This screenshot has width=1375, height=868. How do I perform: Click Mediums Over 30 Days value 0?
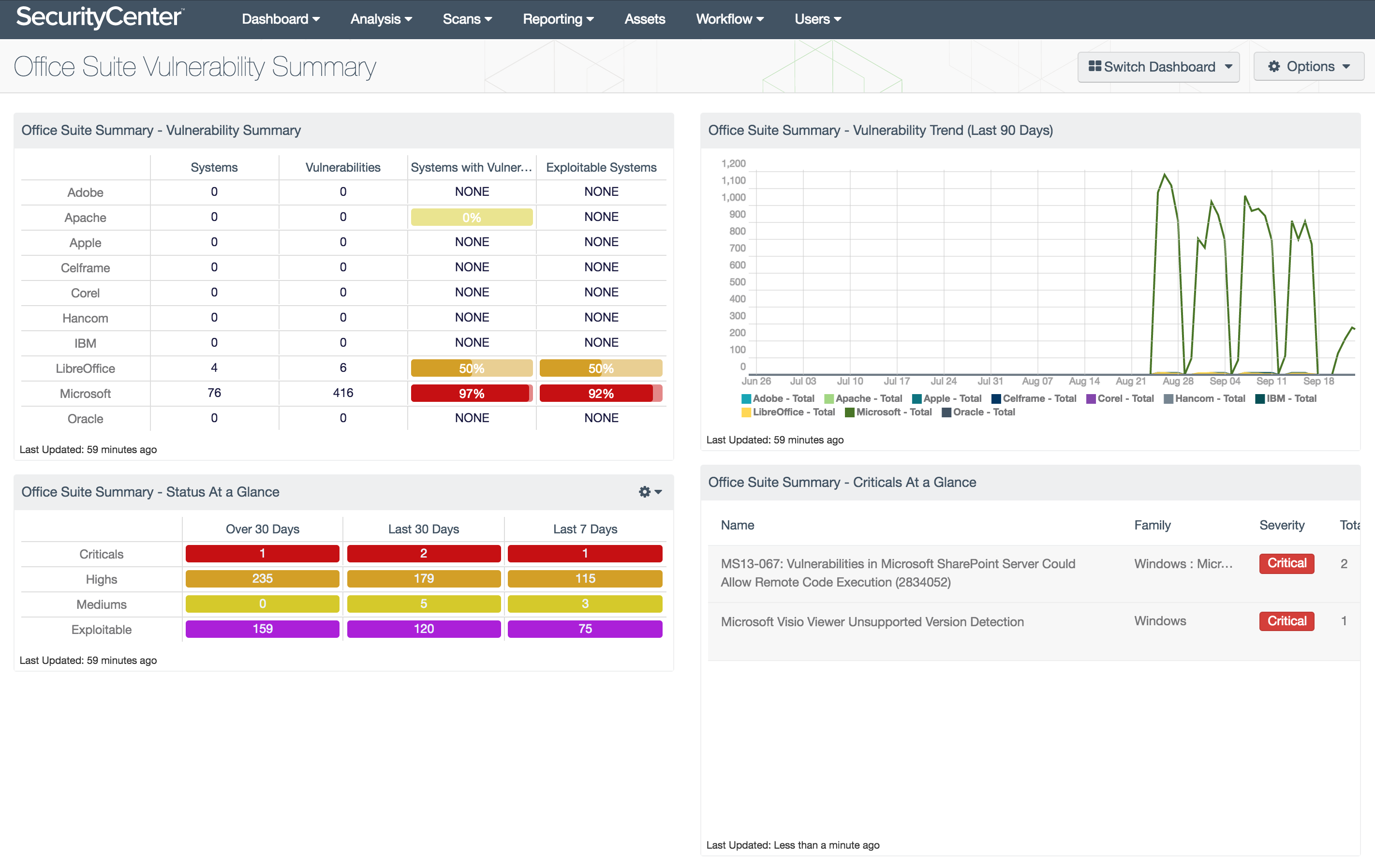tap(262, 603)
